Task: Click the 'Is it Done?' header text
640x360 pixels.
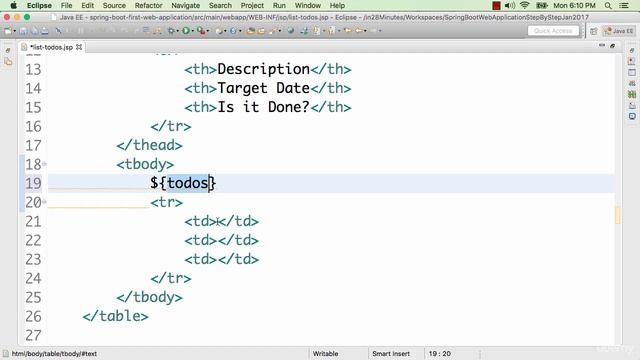Action: point(263,107)
